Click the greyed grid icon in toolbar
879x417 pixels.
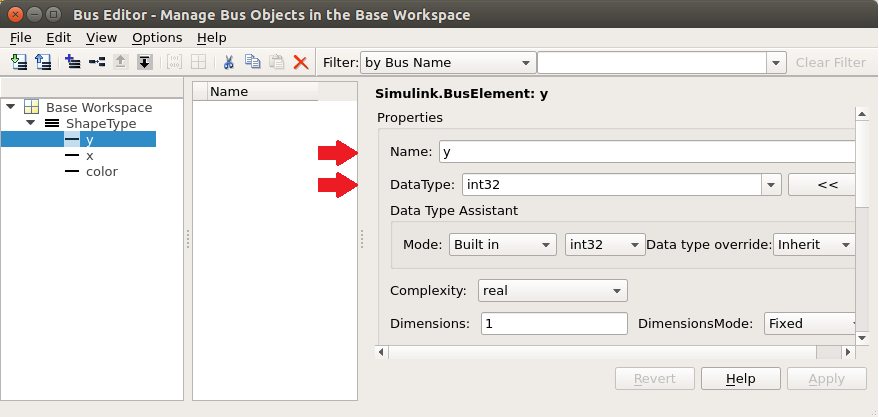198,62
